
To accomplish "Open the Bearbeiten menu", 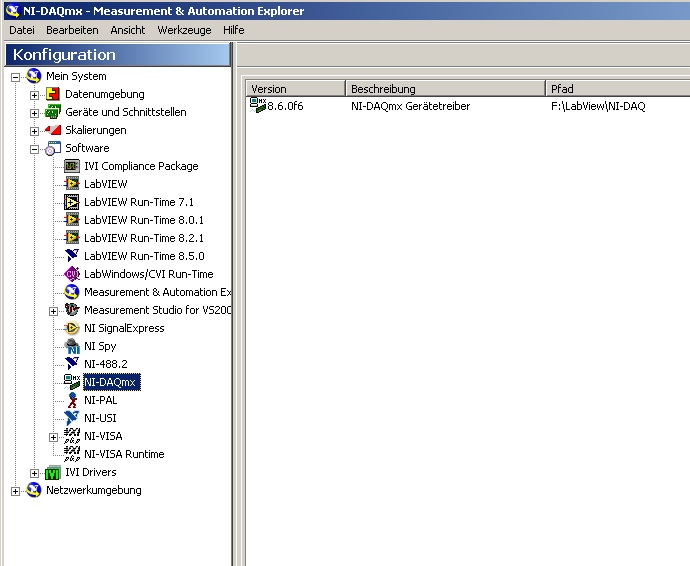I will [x=72, y=30].
